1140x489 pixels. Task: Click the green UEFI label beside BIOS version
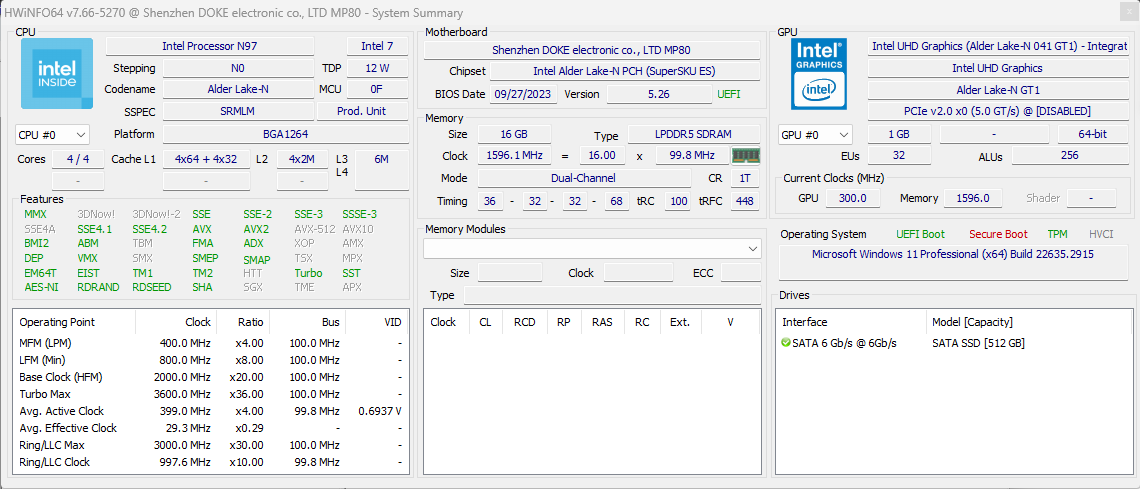pos(728,94)
